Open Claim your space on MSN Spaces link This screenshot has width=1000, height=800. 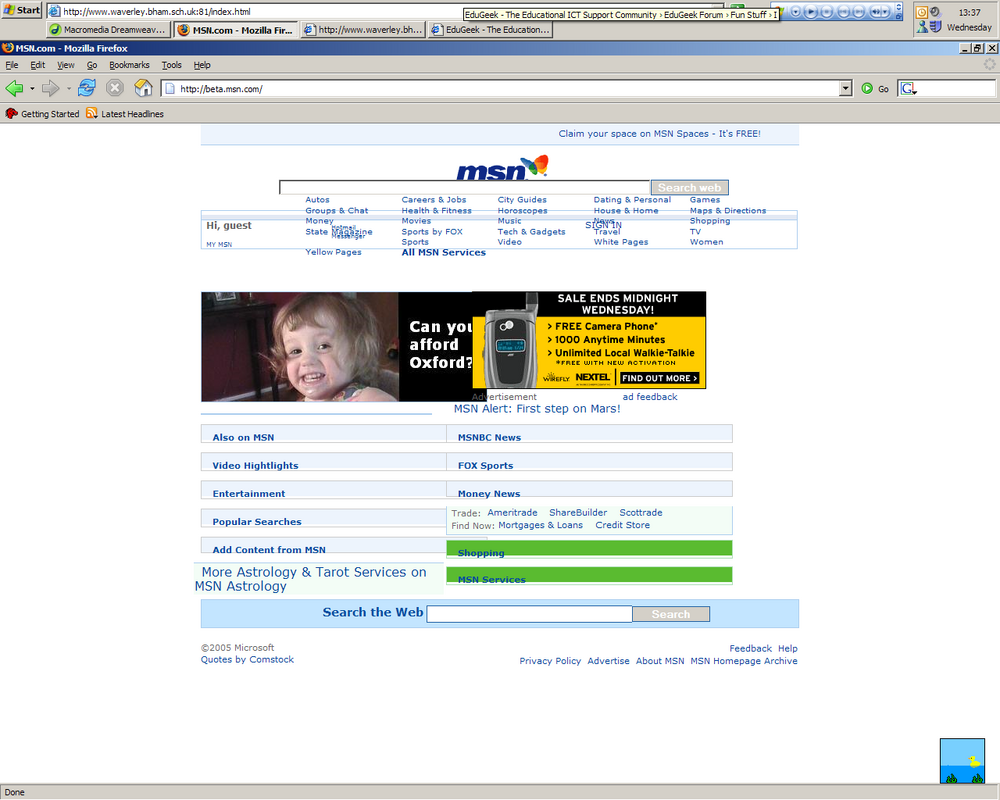click(x=659, y=134)
